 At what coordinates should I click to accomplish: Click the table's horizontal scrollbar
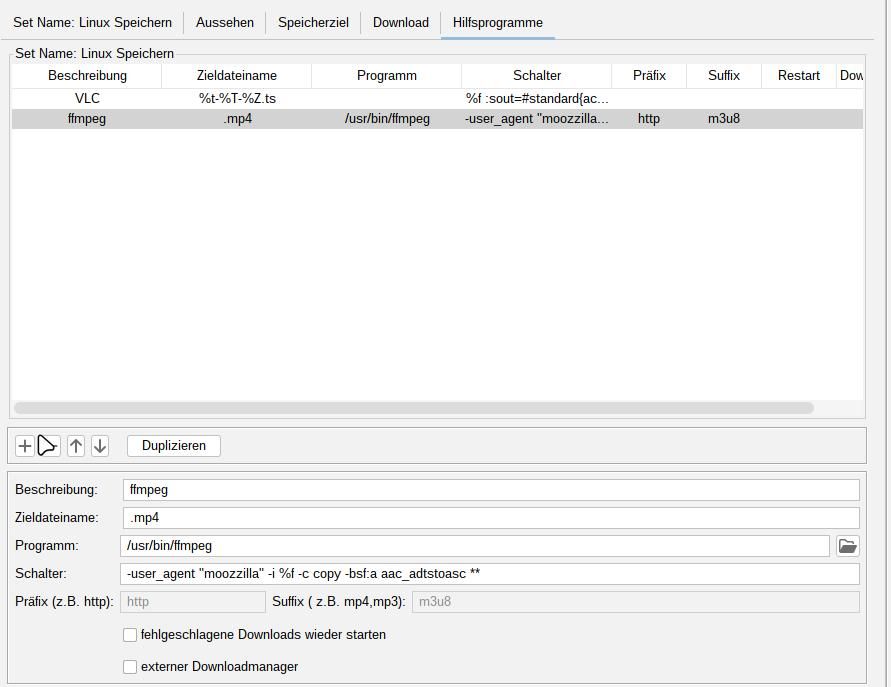point(414,408)
